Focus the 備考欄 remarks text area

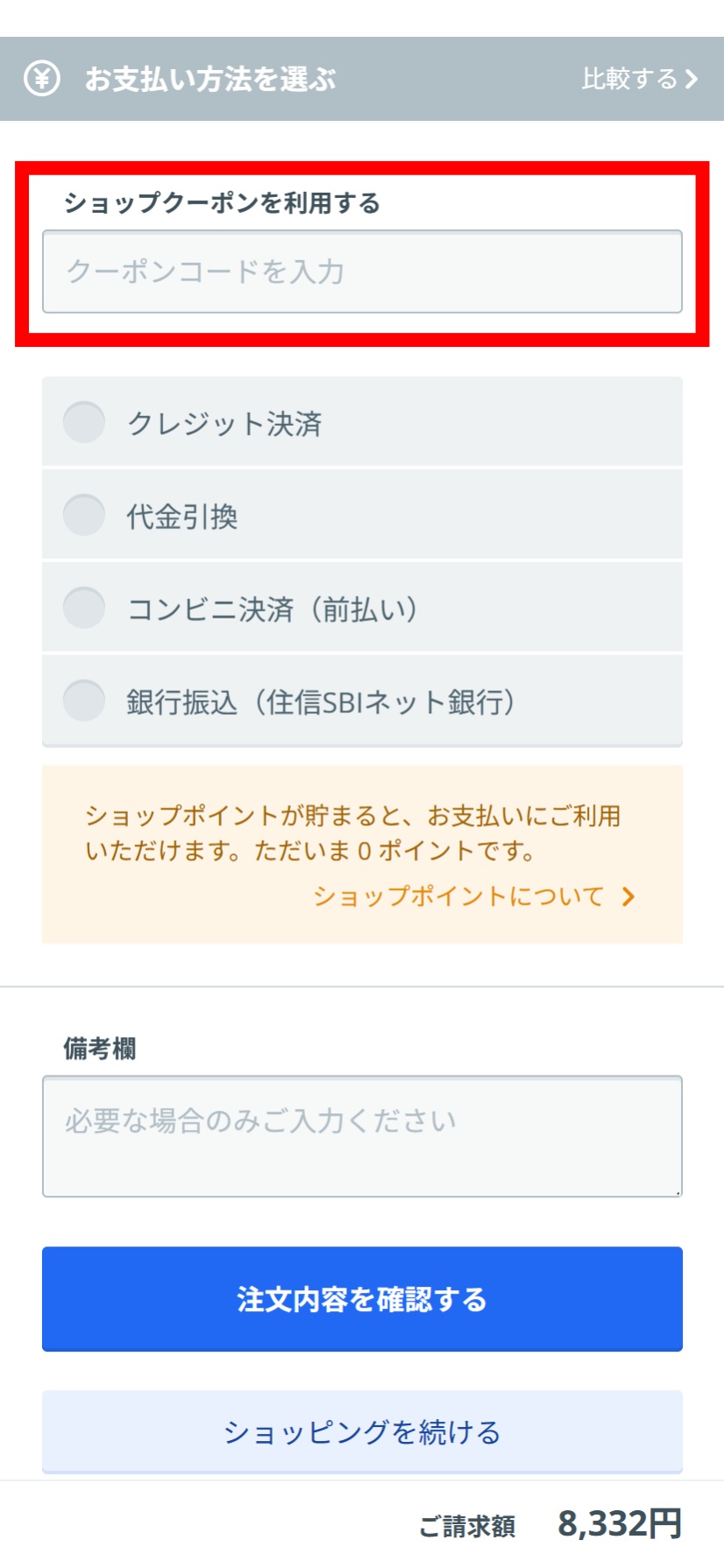(x=362, y=1136)
